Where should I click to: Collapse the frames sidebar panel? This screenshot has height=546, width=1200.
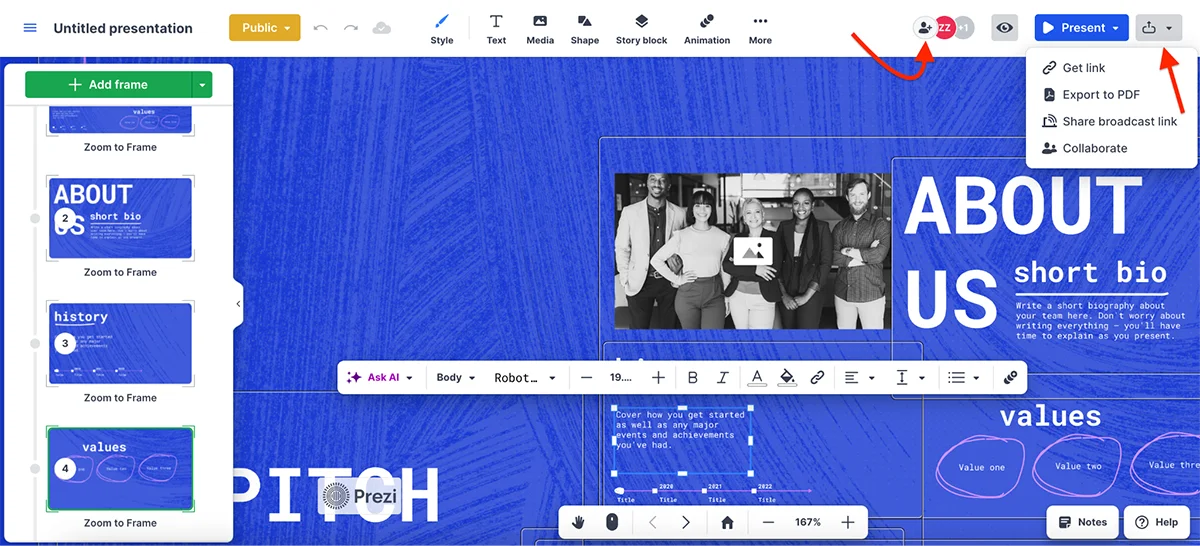(x=238, y=304)
